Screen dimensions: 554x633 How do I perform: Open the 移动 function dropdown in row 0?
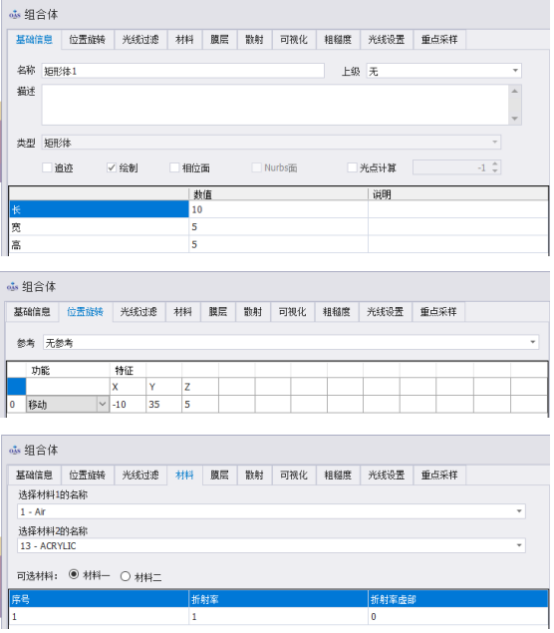pyautogui.click(x=103, y=404)
